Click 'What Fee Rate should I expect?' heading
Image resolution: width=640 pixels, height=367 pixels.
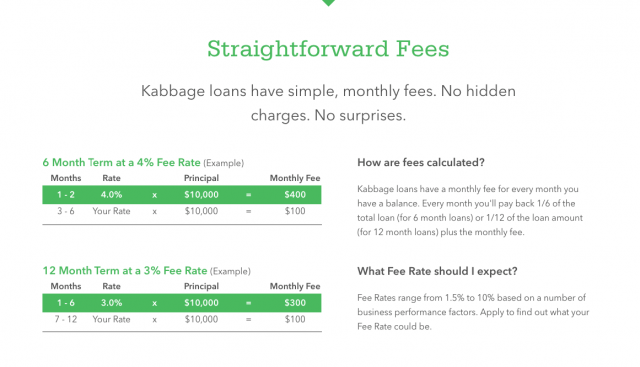437,271
